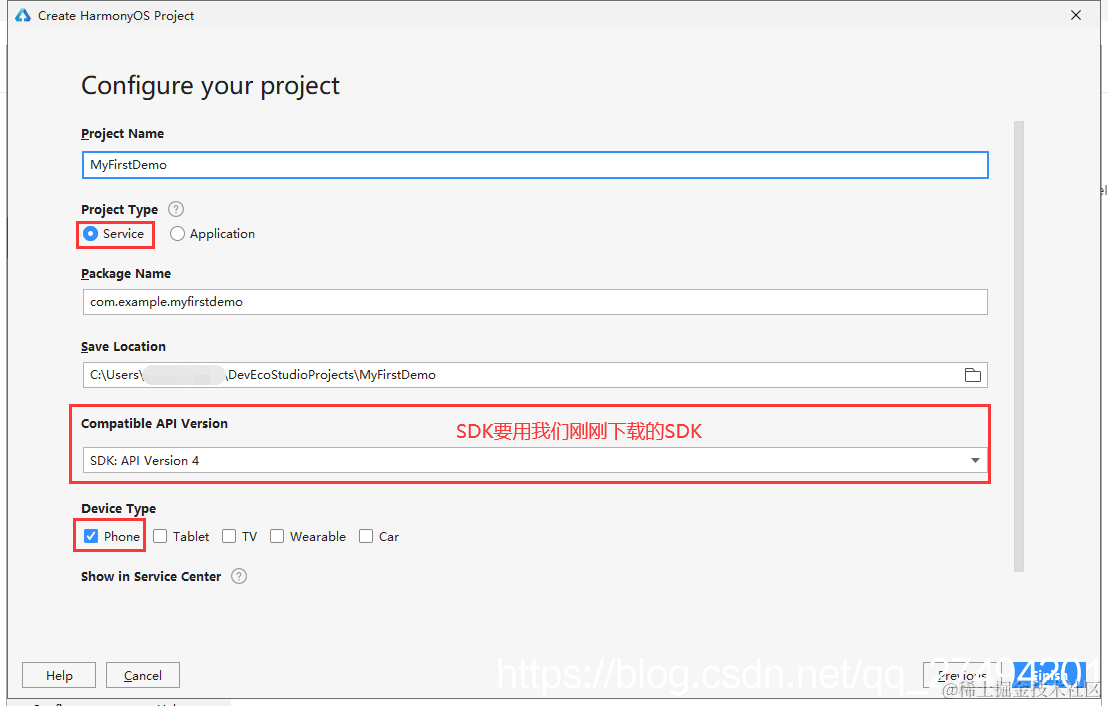Open the Compatible API Version dropdown

click(535, 460)
